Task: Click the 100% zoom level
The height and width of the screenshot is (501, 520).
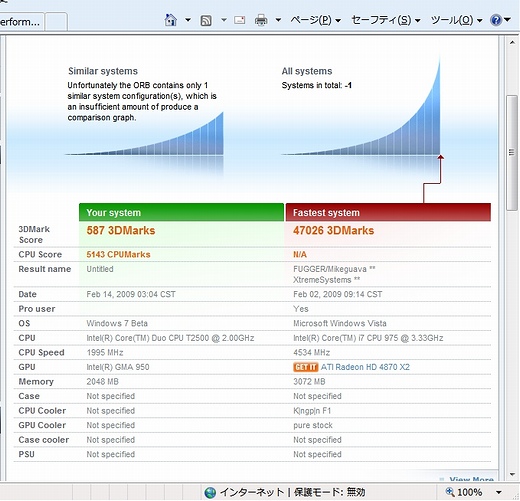Action: [x=470, y=492]
